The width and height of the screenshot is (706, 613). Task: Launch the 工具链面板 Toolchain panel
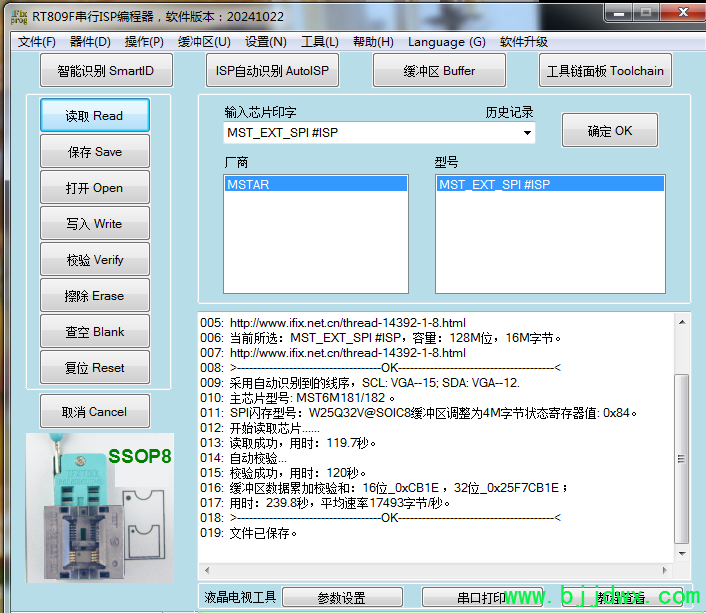605,71
